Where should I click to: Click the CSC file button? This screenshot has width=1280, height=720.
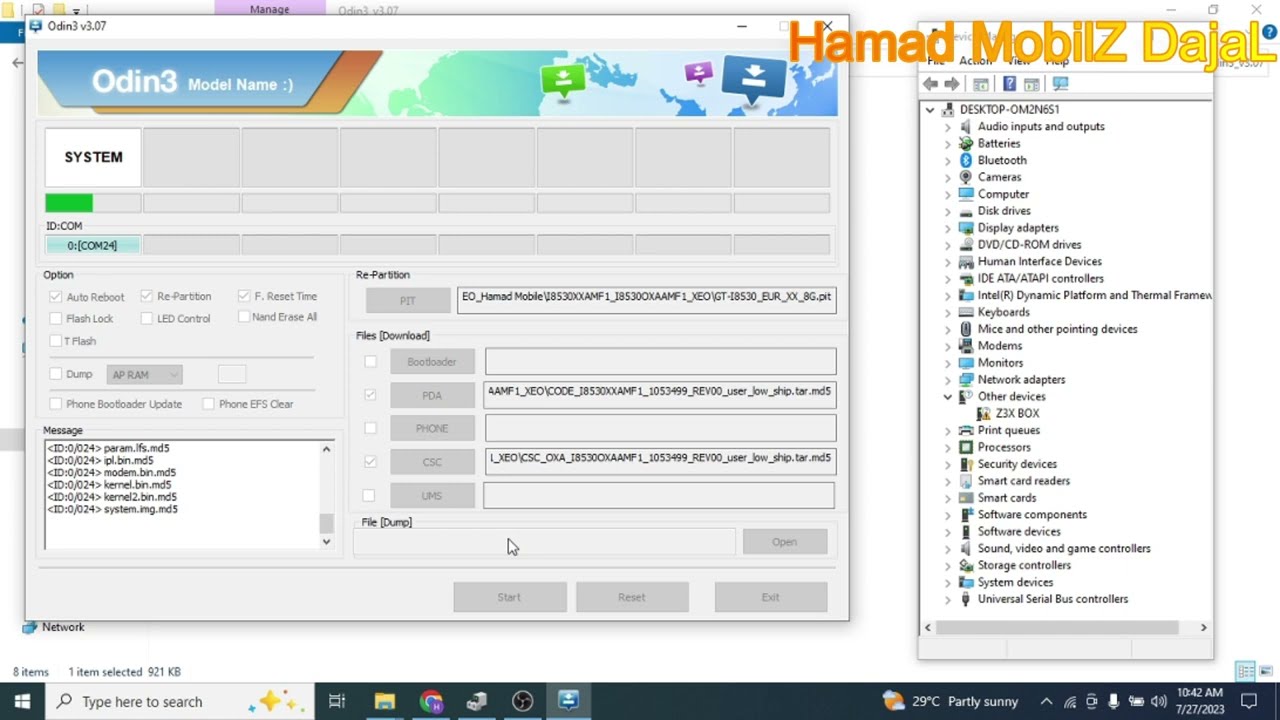coord(432,462)
